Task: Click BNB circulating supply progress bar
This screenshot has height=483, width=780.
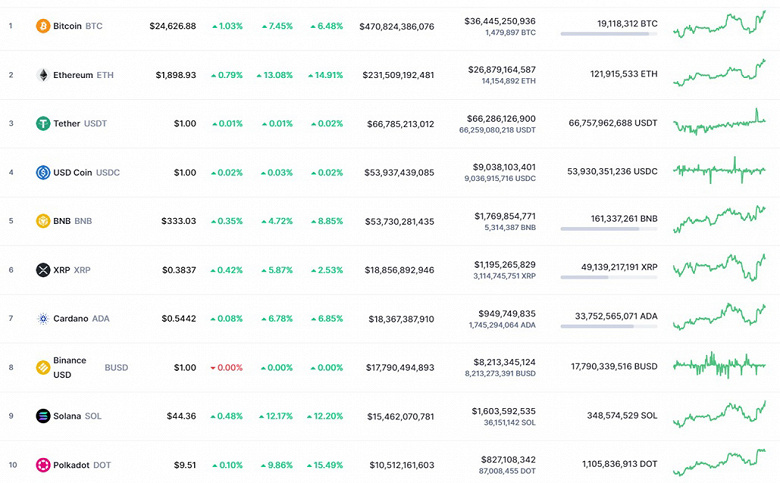Action: coord(608,228)
